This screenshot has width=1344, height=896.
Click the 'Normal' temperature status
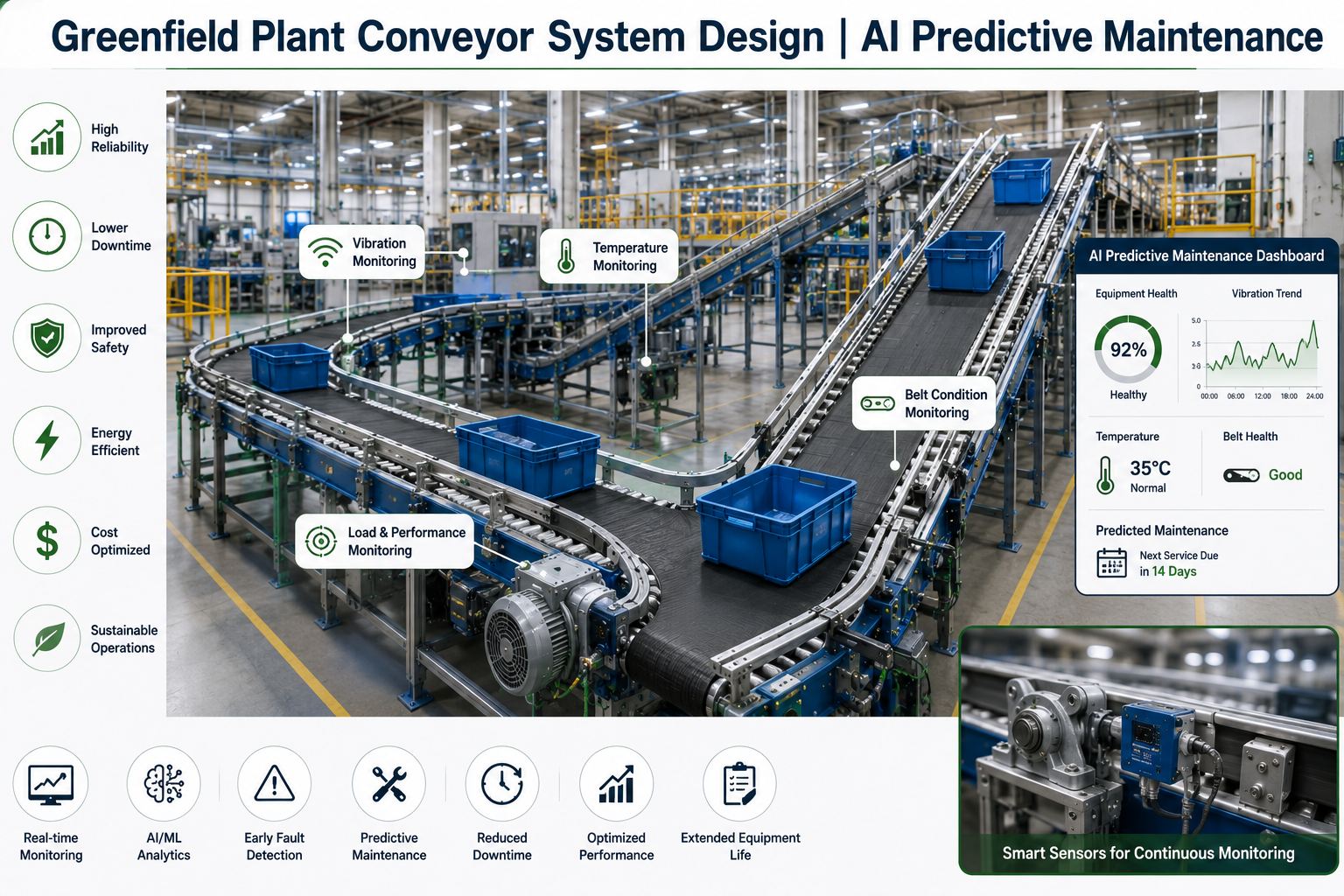[1148, 488]
